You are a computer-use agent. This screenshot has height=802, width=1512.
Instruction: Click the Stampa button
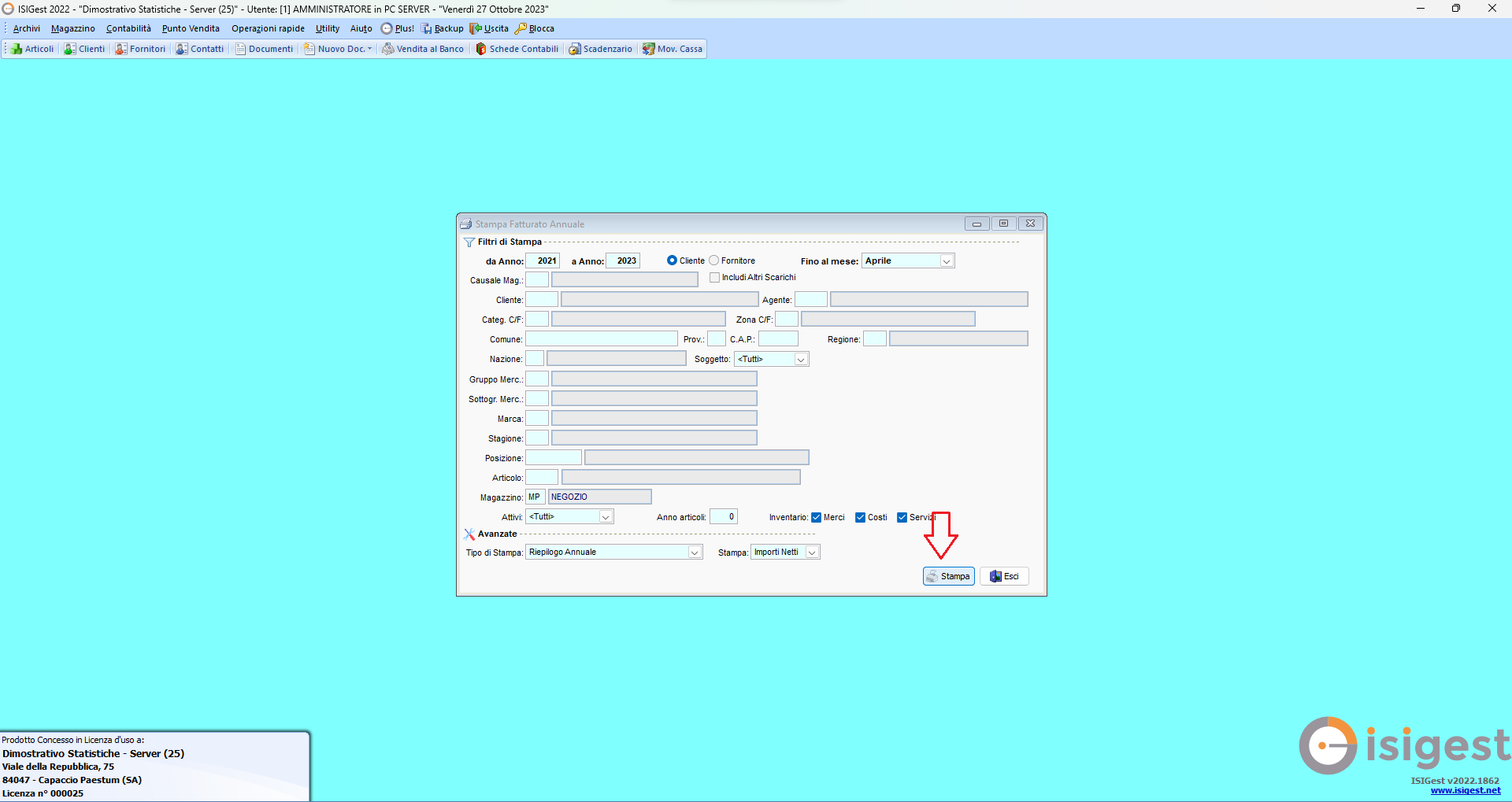point(948,575)
